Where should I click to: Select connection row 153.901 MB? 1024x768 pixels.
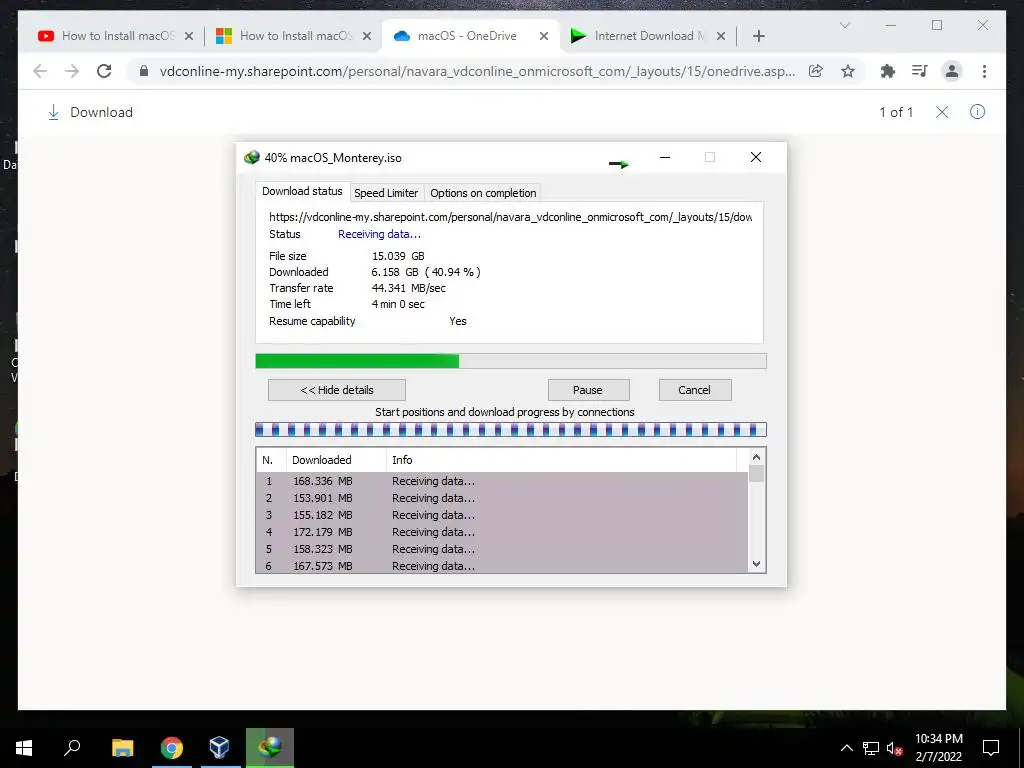pyautogui.click(x=502, y=498)
